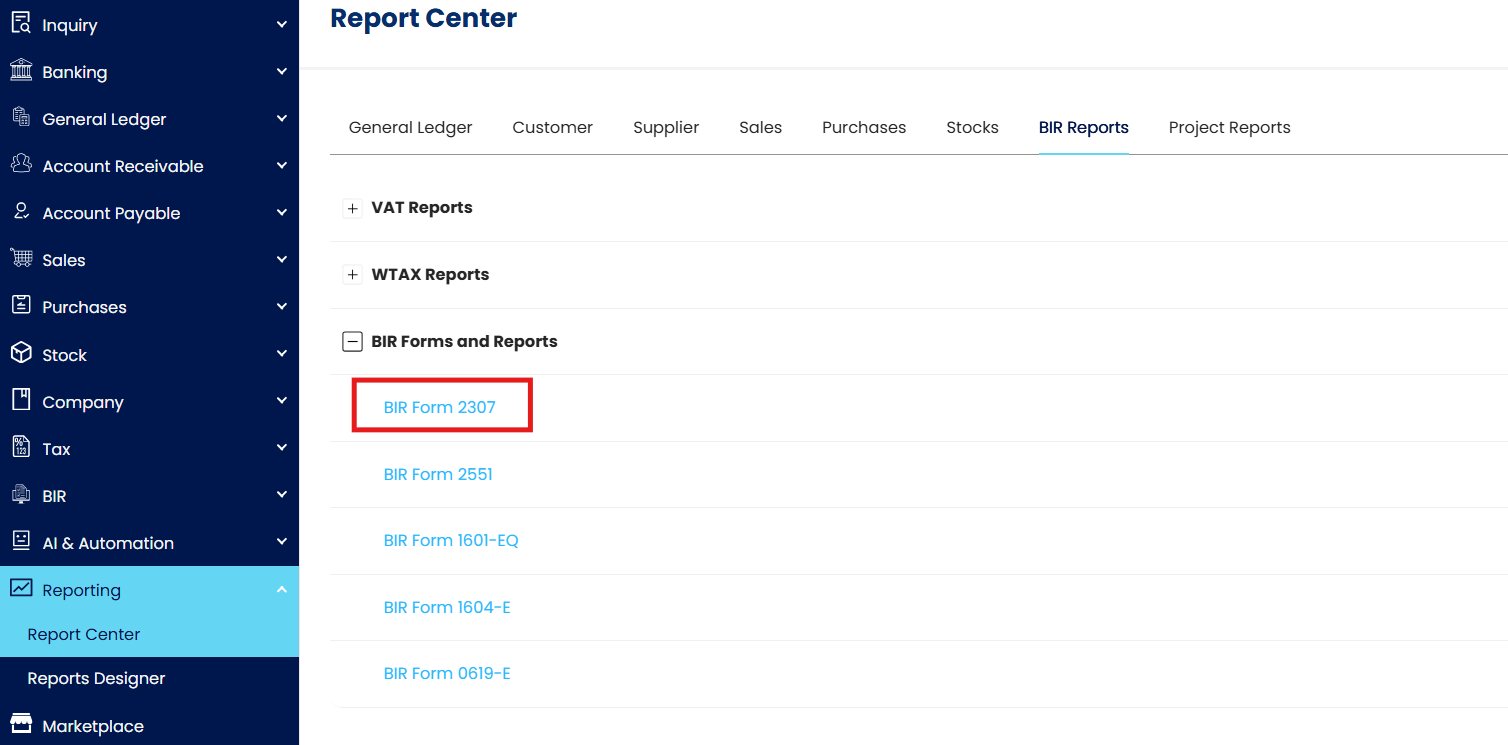Image resolution: width=1508 pixels, height=745 pixels.
Task: Switch to the Project Reports tab
Action: pyautogui.click(x=1229, y=128)
